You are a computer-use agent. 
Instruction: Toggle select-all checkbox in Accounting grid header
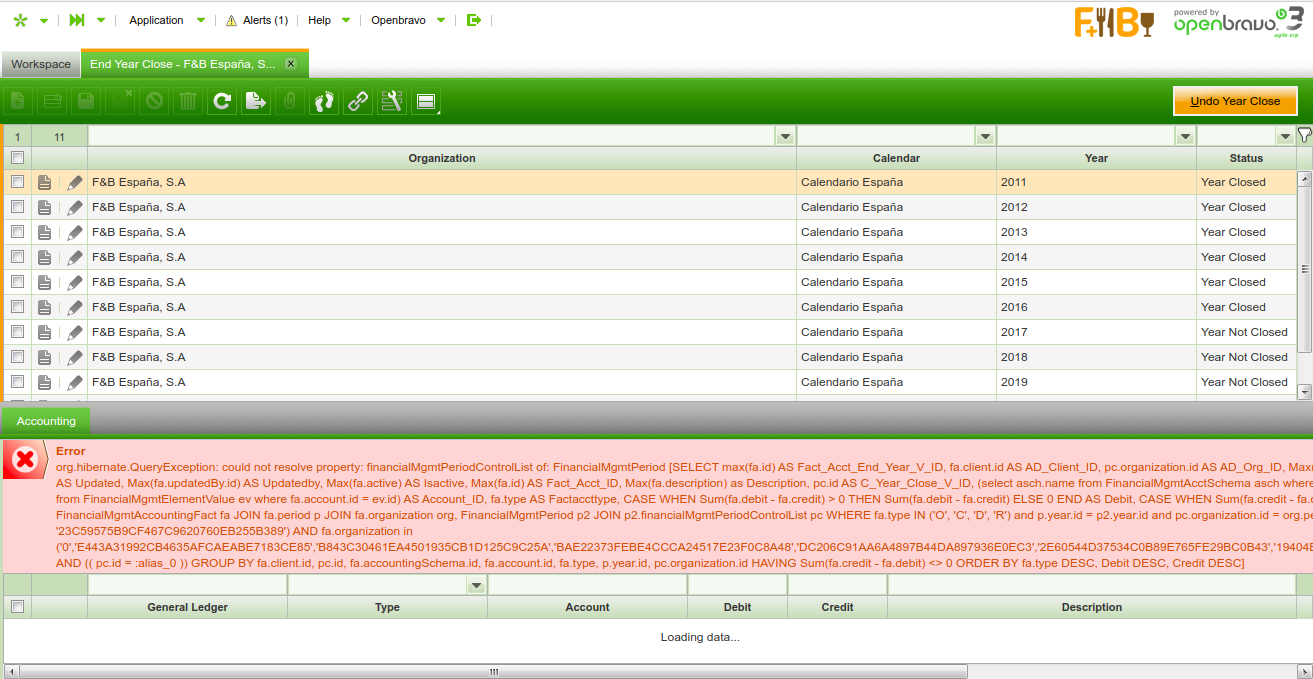pyautogui.click(x=17, y=607)
